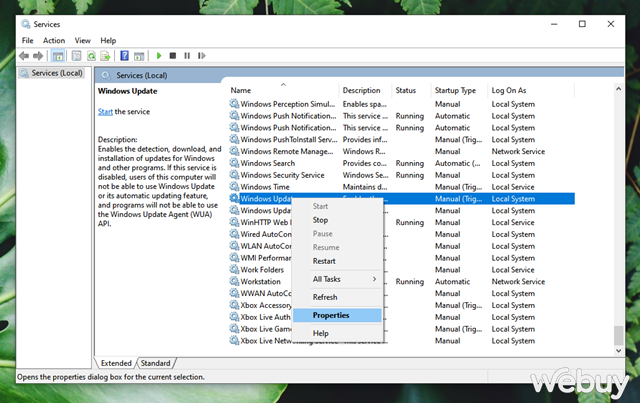
Task: Click gear icon next to Windows Security Service
Action: [234, 175]
